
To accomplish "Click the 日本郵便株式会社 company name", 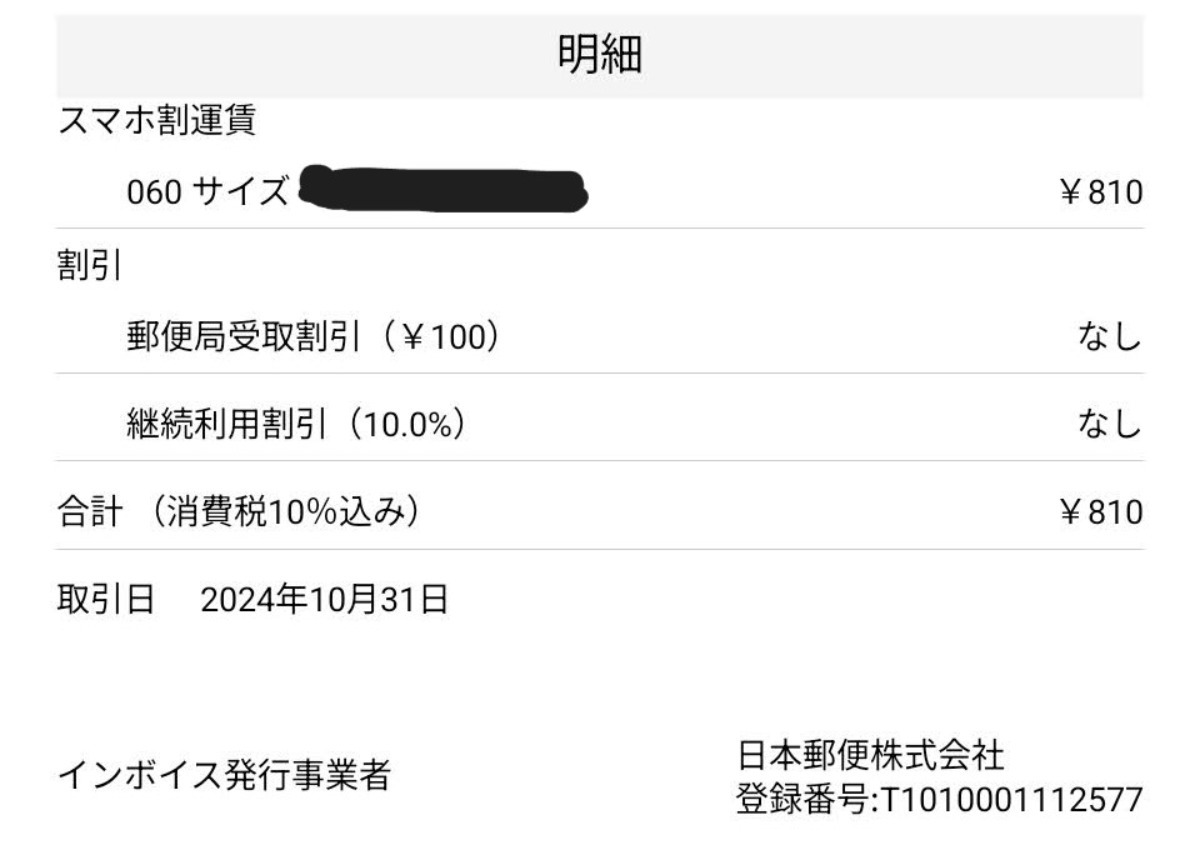I will coord(870,755).
